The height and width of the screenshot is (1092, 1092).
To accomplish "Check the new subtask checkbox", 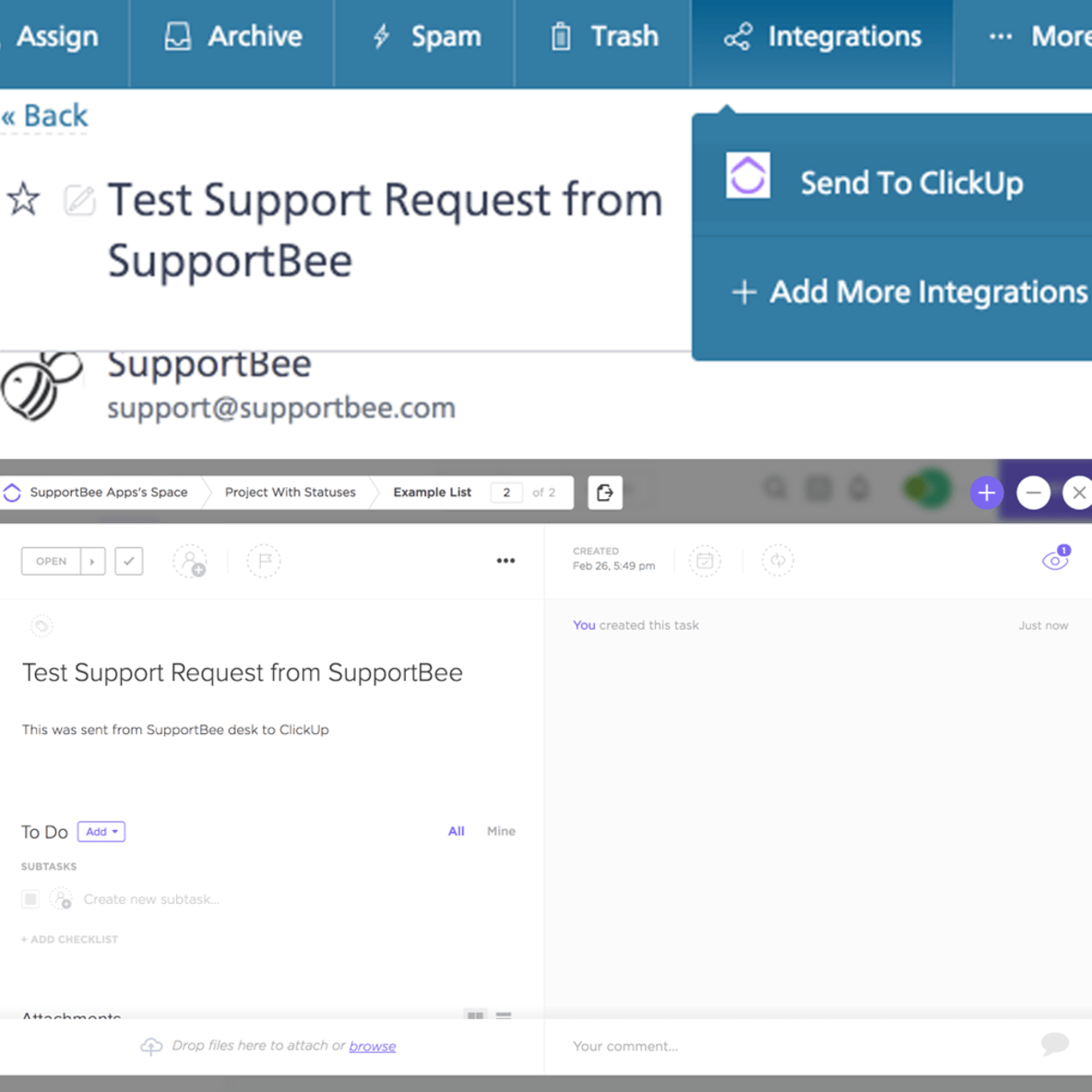I will coord(30,899).
